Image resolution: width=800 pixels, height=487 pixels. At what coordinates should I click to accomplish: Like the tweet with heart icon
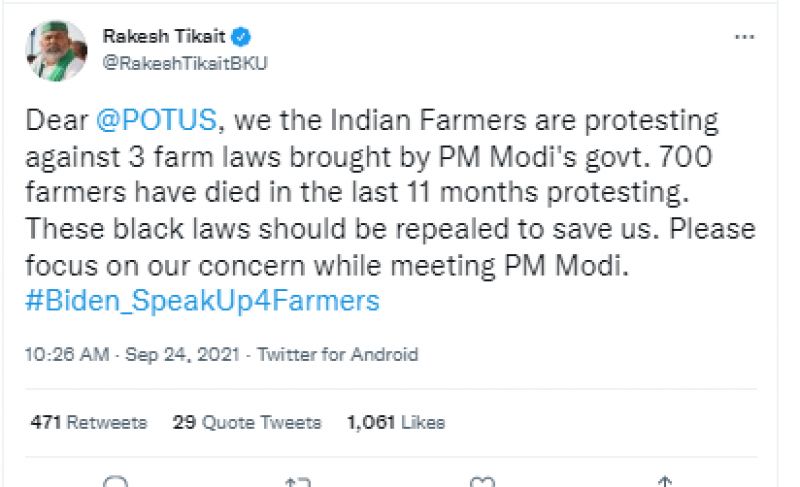coord(482,482)
